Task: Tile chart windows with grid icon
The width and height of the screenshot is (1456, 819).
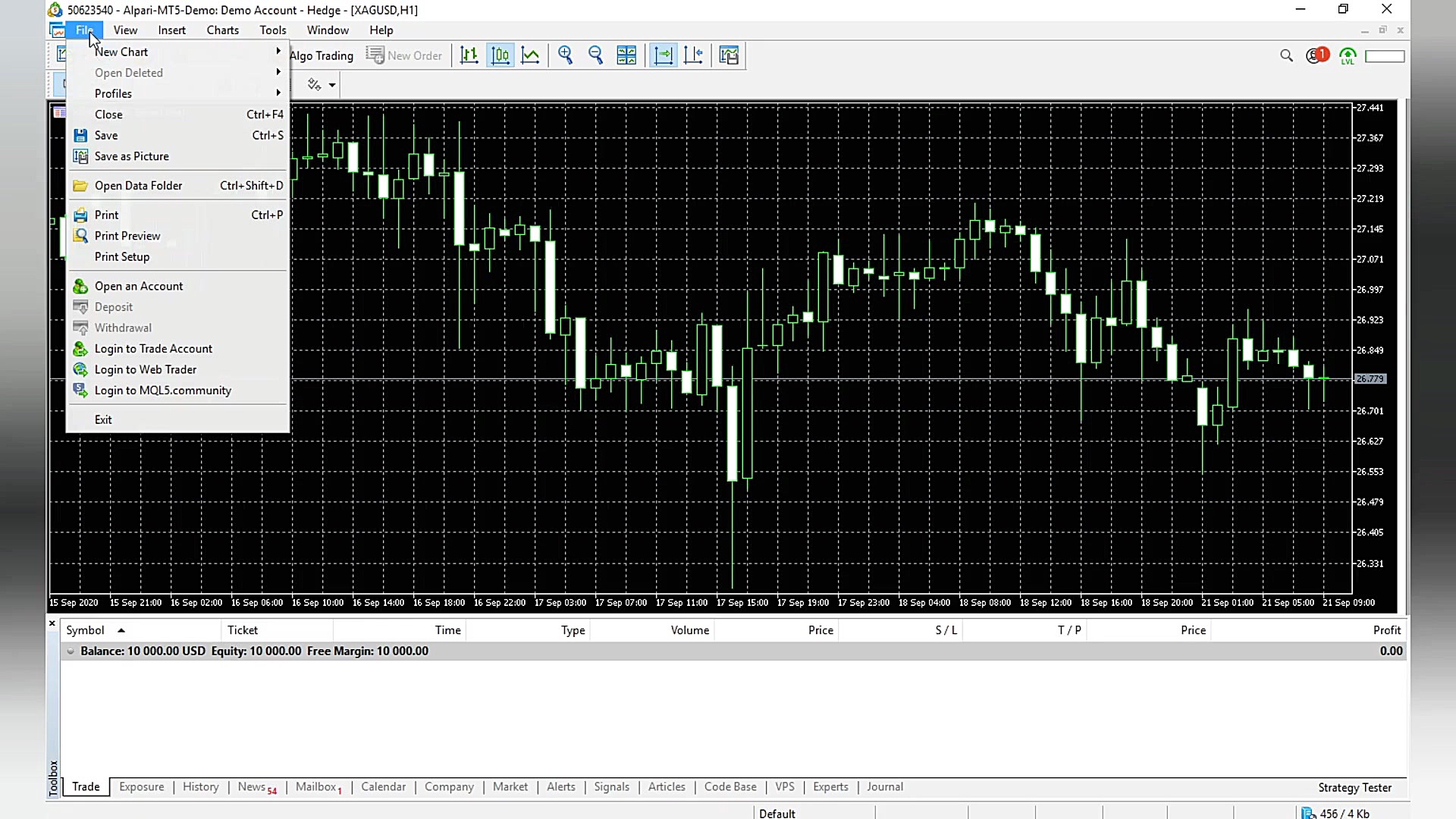Action: point(626,55)
